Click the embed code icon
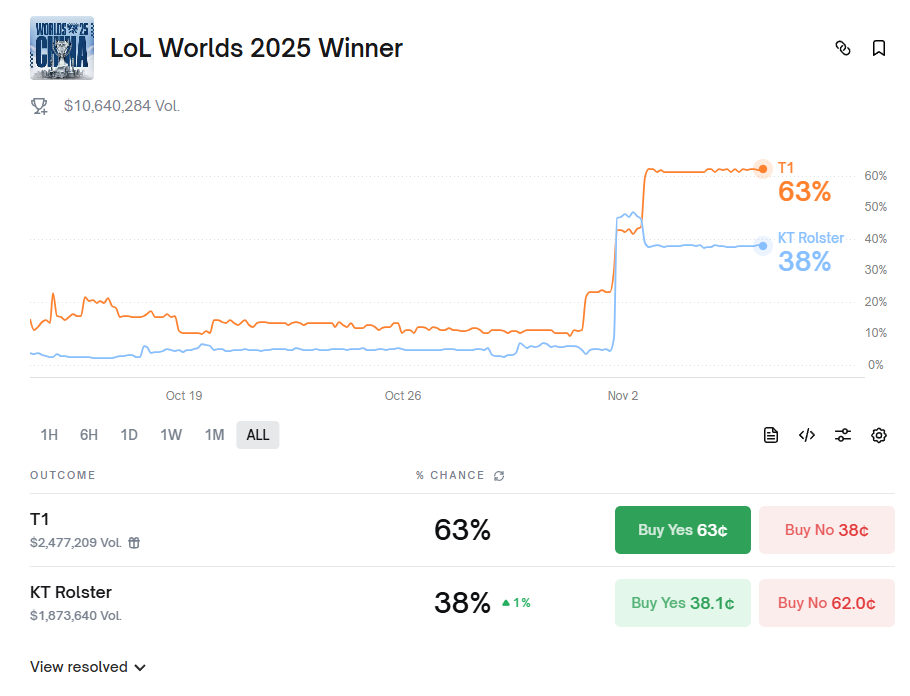The height and width of the screenshot is (696, 910). [x=807, y=435]
